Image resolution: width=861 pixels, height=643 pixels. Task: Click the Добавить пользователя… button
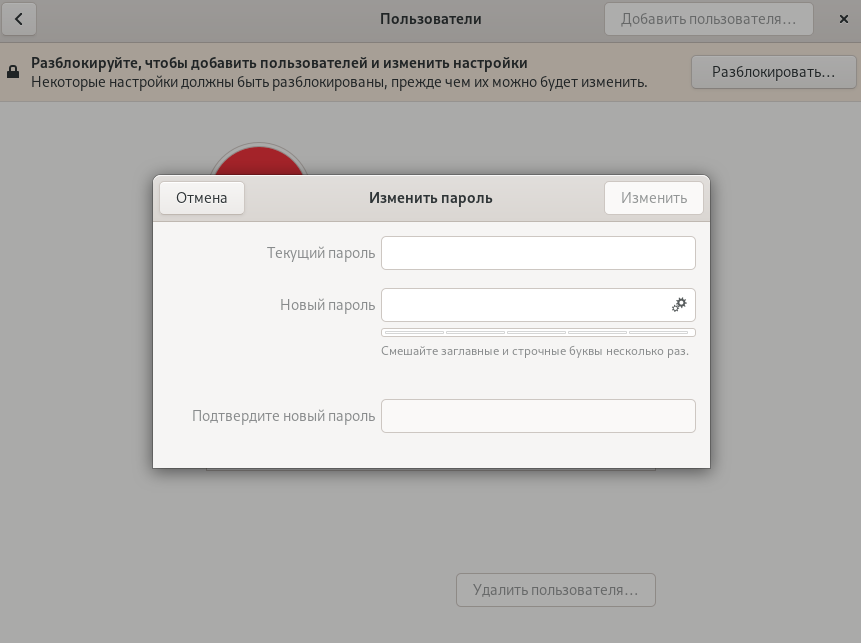(709, 19)
